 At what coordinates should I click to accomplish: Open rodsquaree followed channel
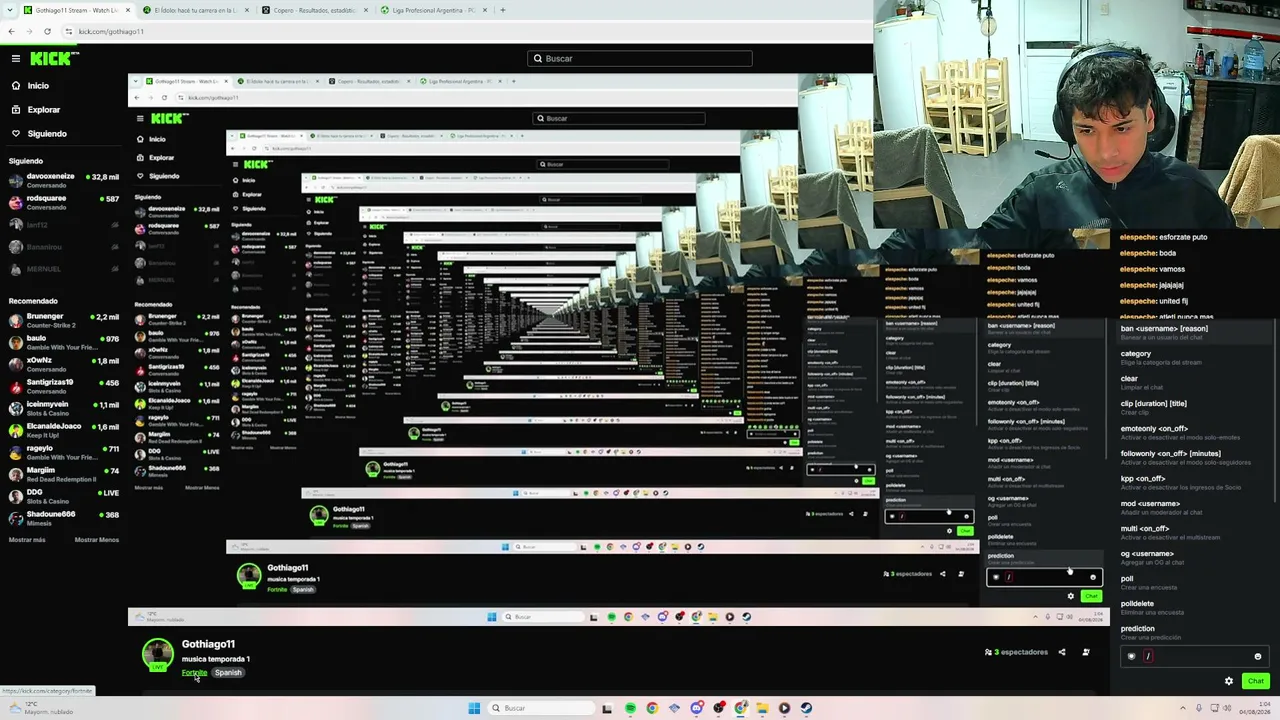point(64,203)
